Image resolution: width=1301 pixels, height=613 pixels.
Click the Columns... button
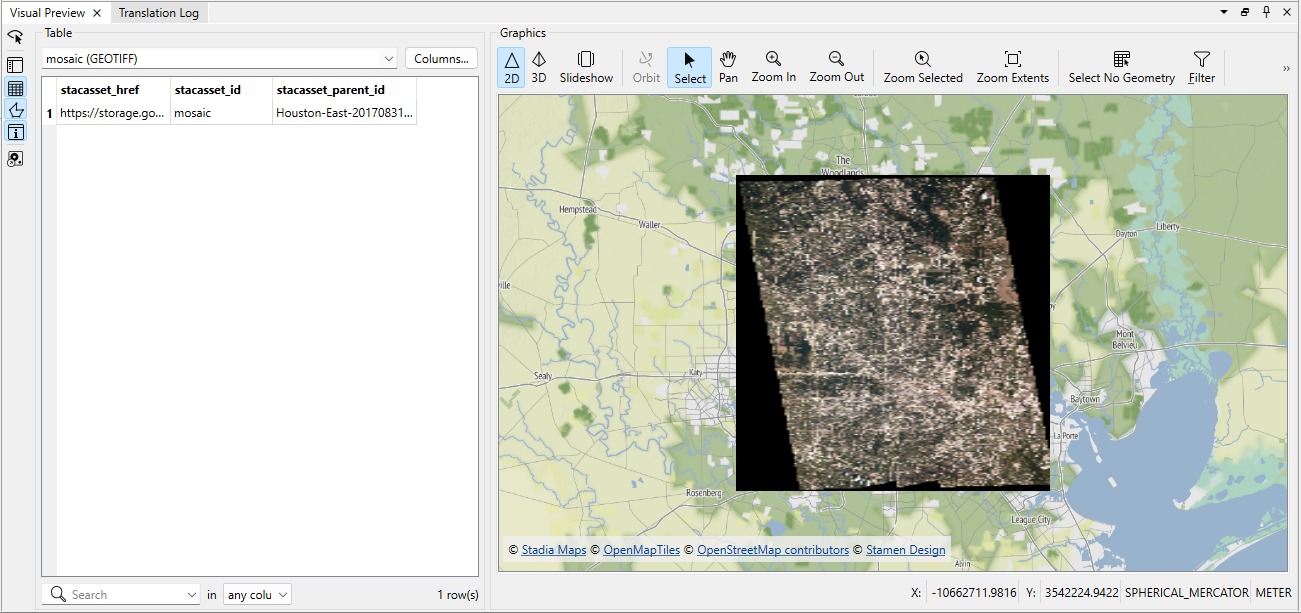pos(441,59)
